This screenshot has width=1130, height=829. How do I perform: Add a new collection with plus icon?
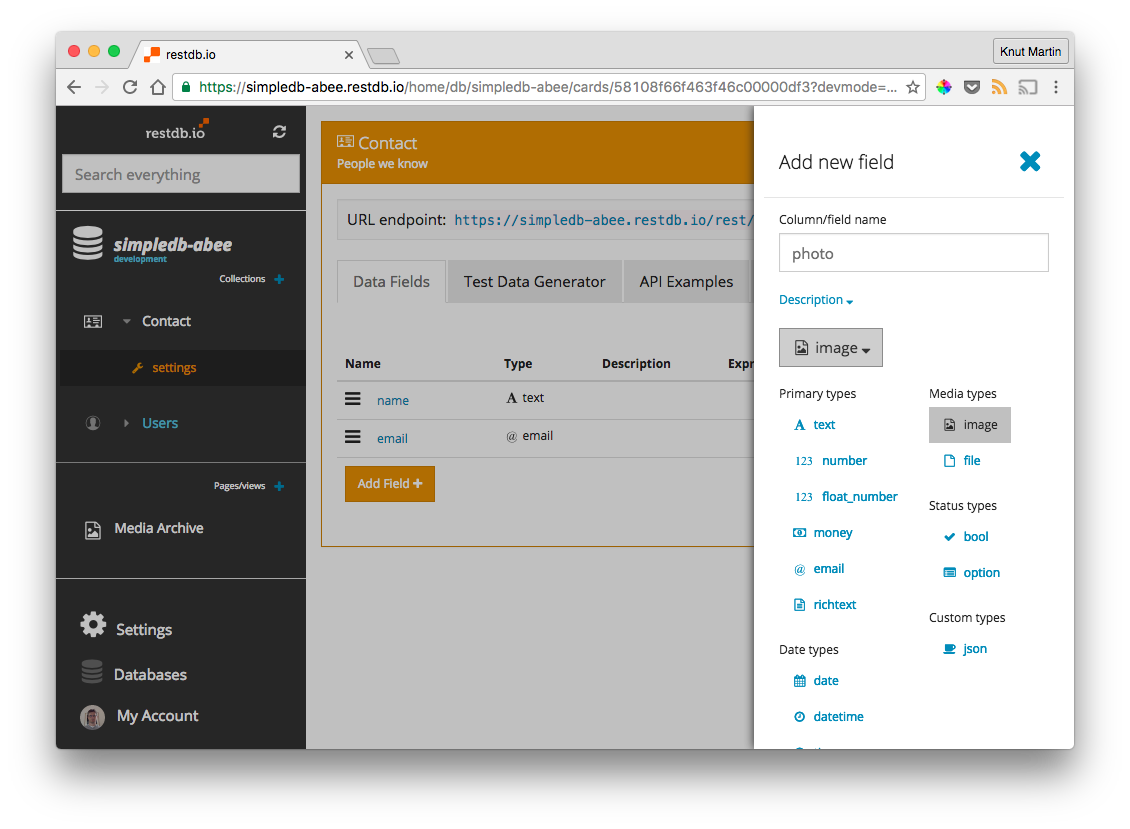[280, 279]
